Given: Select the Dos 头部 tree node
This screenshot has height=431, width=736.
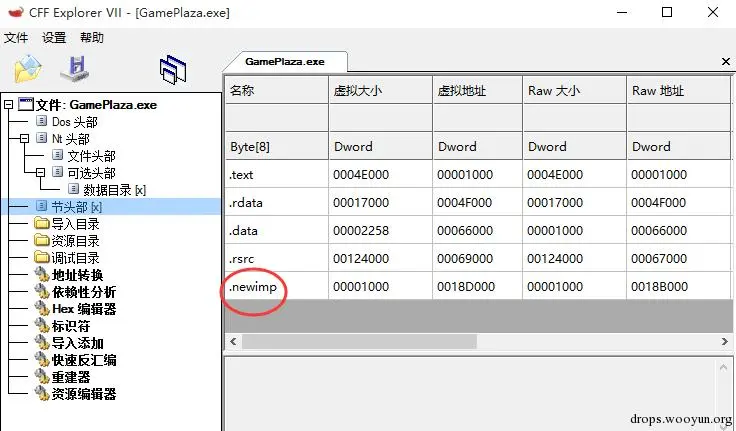Looking at the screenshot, I should pyautogui.click(x=74, y=122).
